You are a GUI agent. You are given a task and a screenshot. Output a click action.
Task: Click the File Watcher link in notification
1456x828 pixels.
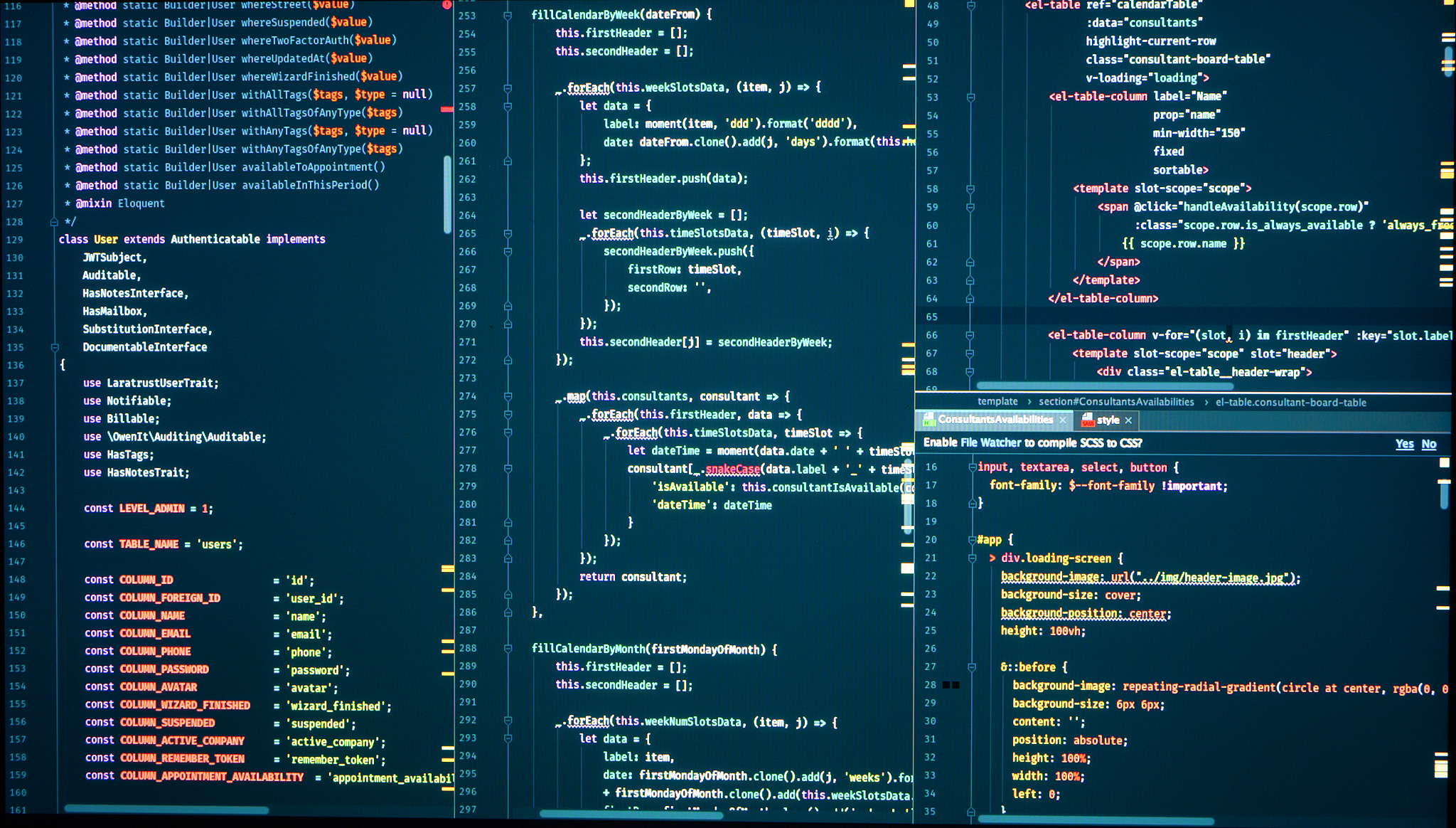coord(990,443)
